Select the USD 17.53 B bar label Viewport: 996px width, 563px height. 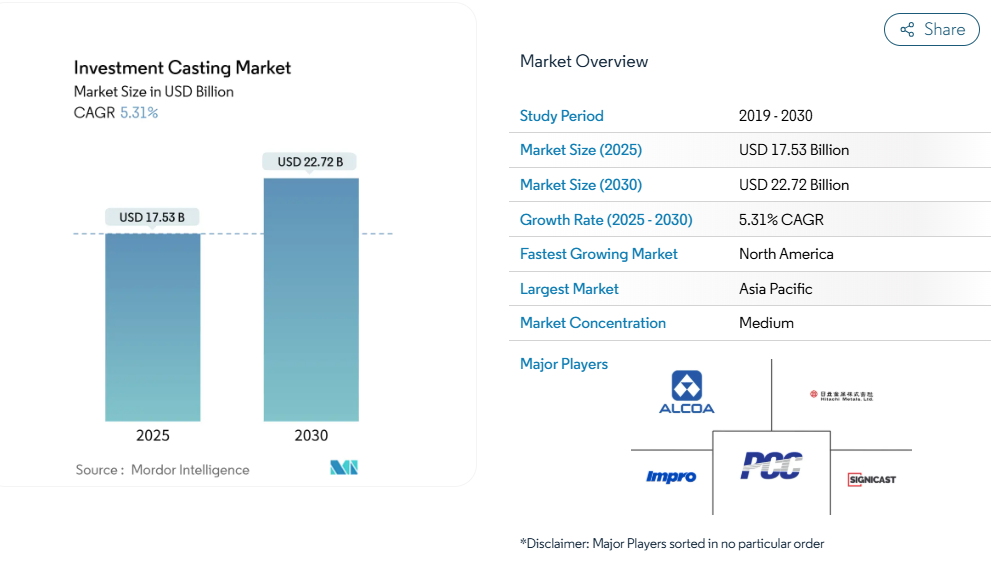(x=153, y=217)
